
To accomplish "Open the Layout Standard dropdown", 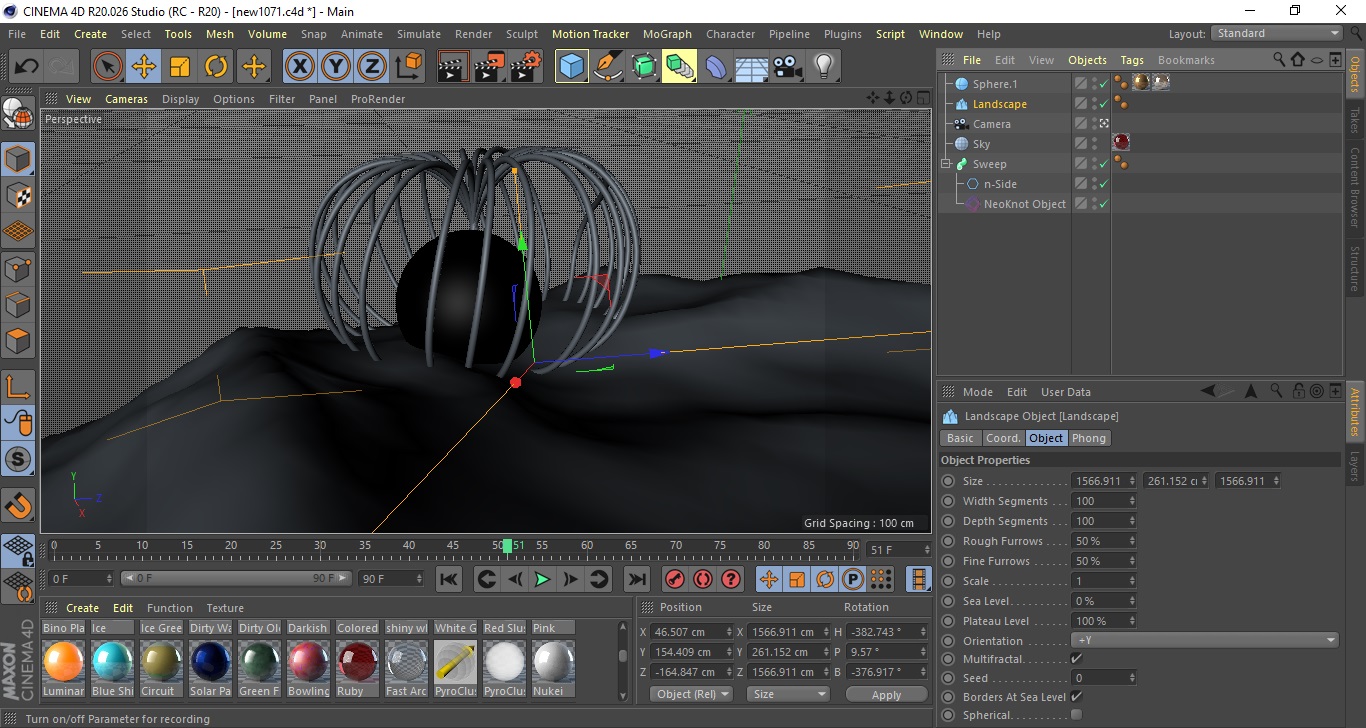I will click(1277, 33).
